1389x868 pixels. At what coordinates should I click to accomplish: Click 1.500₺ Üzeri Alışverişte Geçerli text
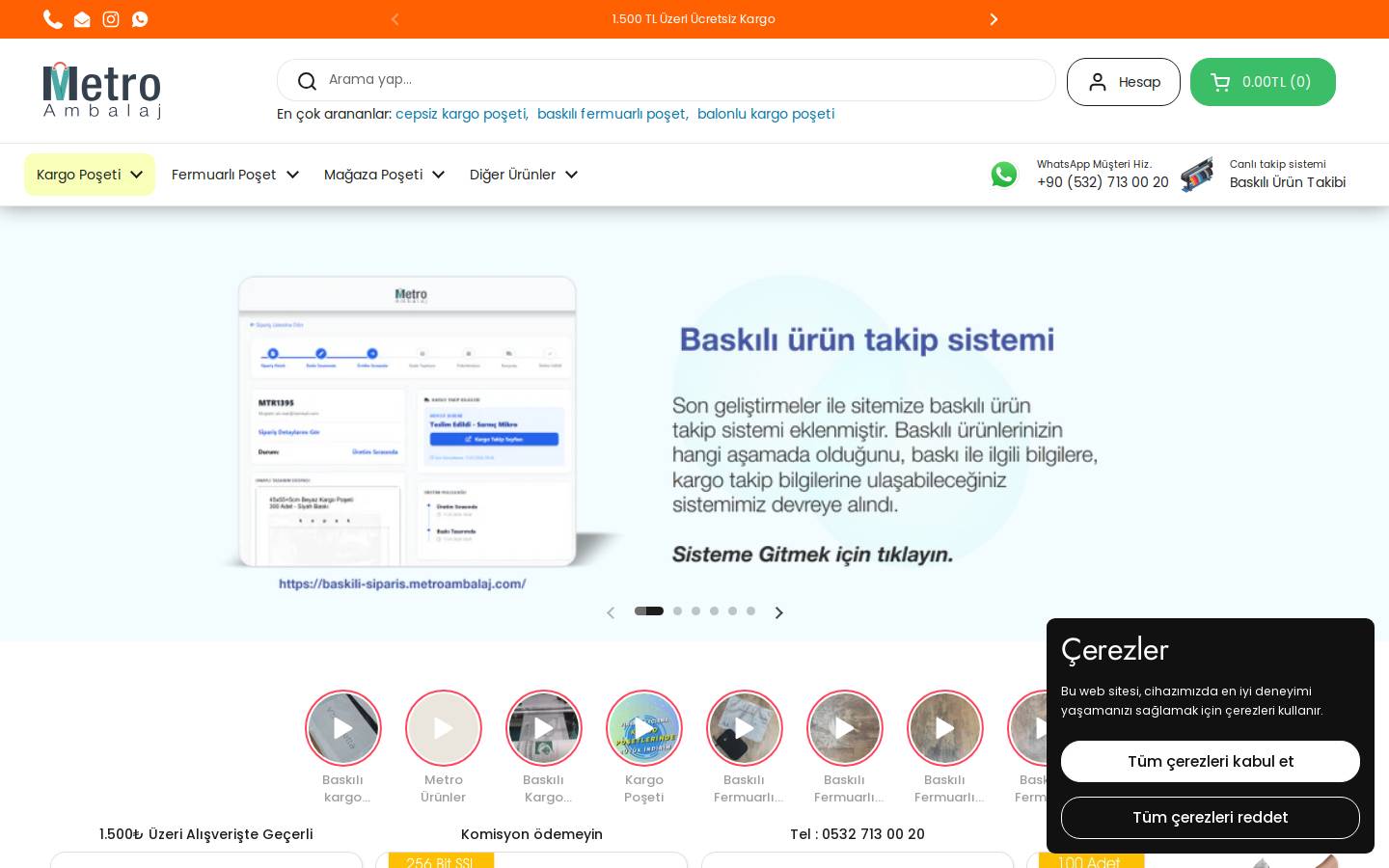pyautogui.click(x=206, y=834)
